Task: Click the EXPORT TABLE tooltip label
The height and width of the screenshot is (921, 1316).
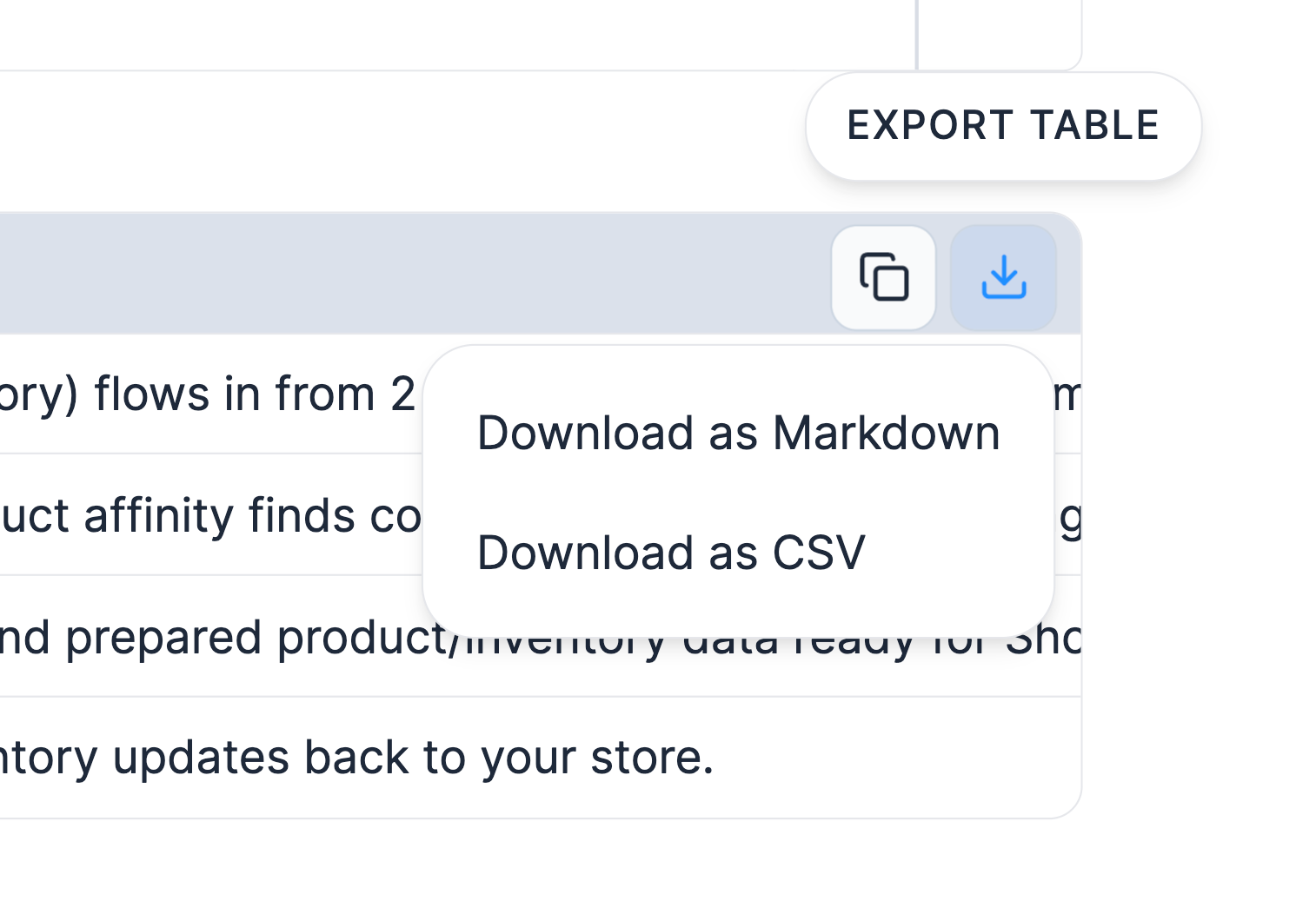Action: point(1003,126)
